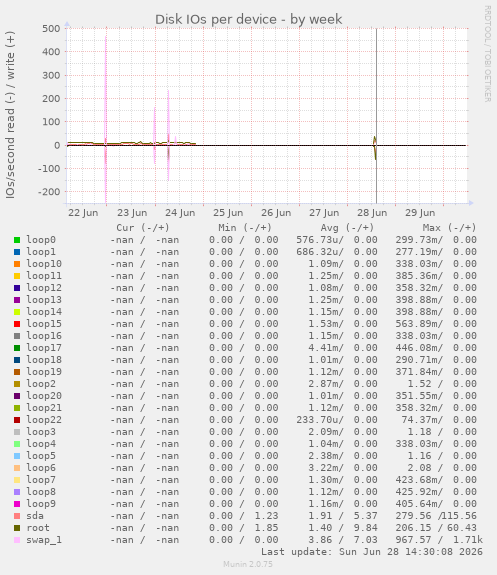Screen dimensions: 497x575
Task: Click the '500' y-axis label
Action: pos(51,29)
